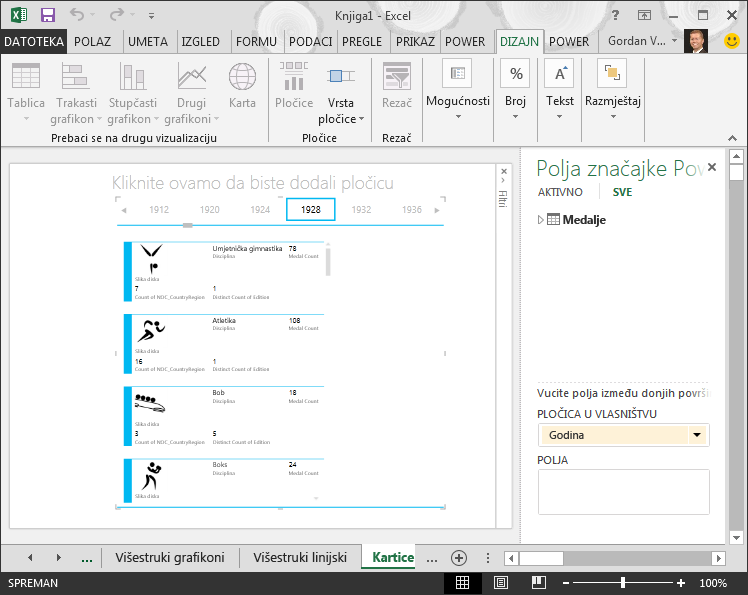Click to add a title to the view

point(253,183)
